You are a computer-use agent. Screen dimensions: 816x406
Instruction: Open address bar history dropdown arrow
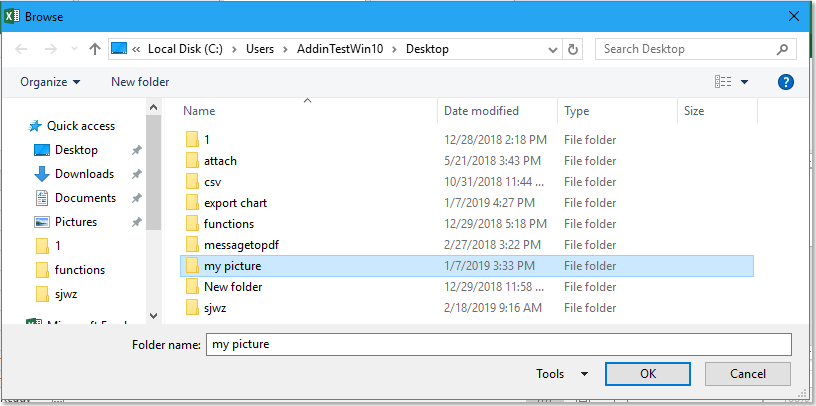tap(551, 49)
